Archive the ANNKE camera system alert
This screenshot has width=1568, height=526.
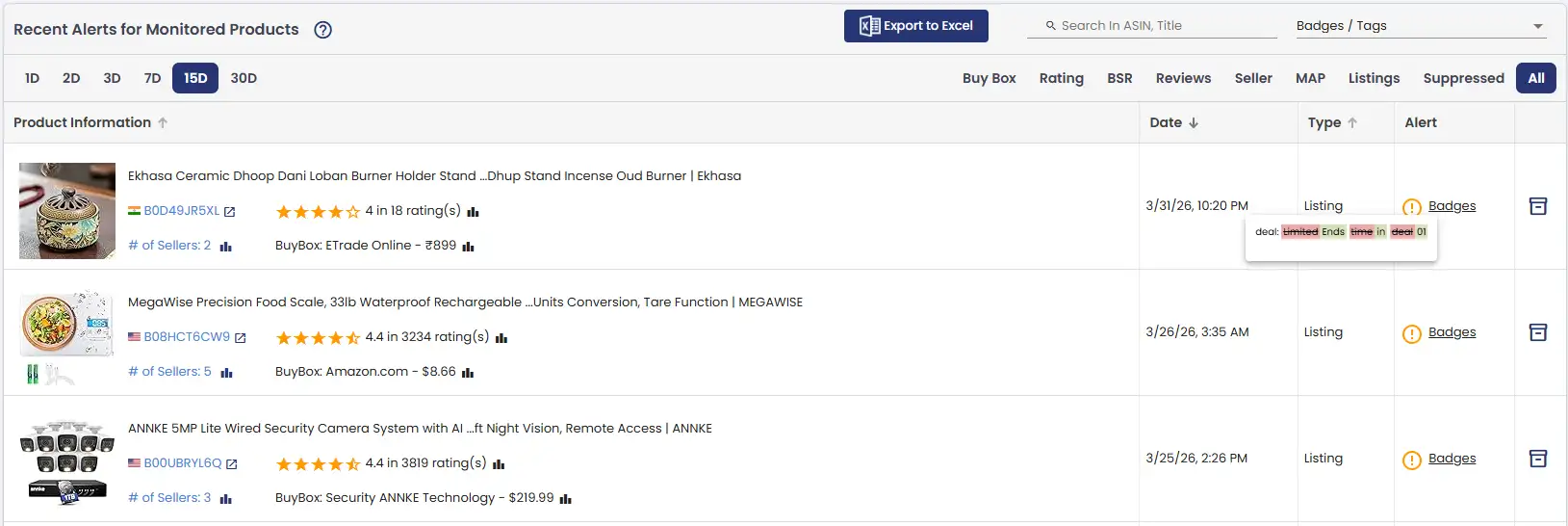pos(1538,459)
